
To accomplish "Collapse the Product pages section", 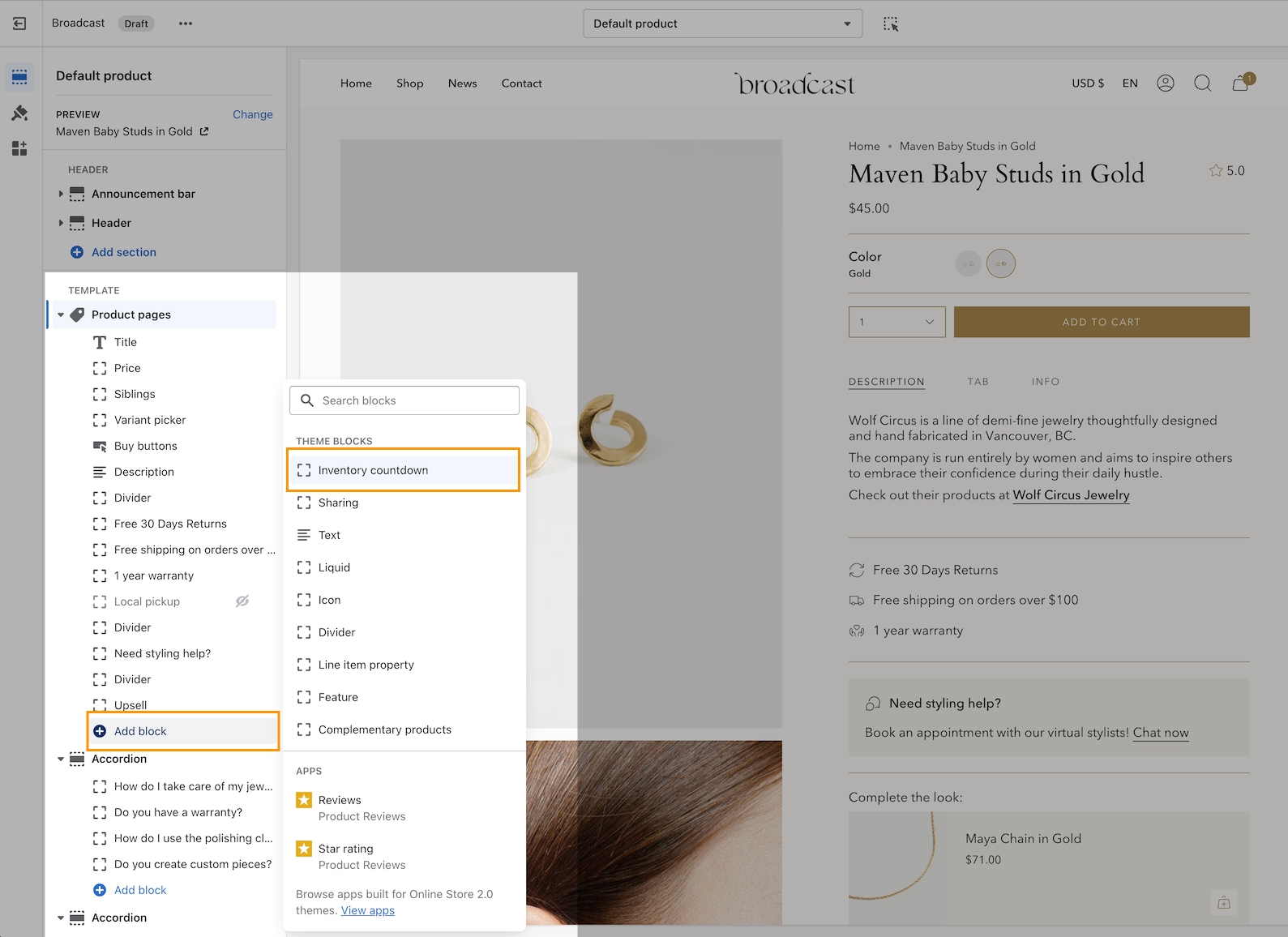I will (61, 314).
